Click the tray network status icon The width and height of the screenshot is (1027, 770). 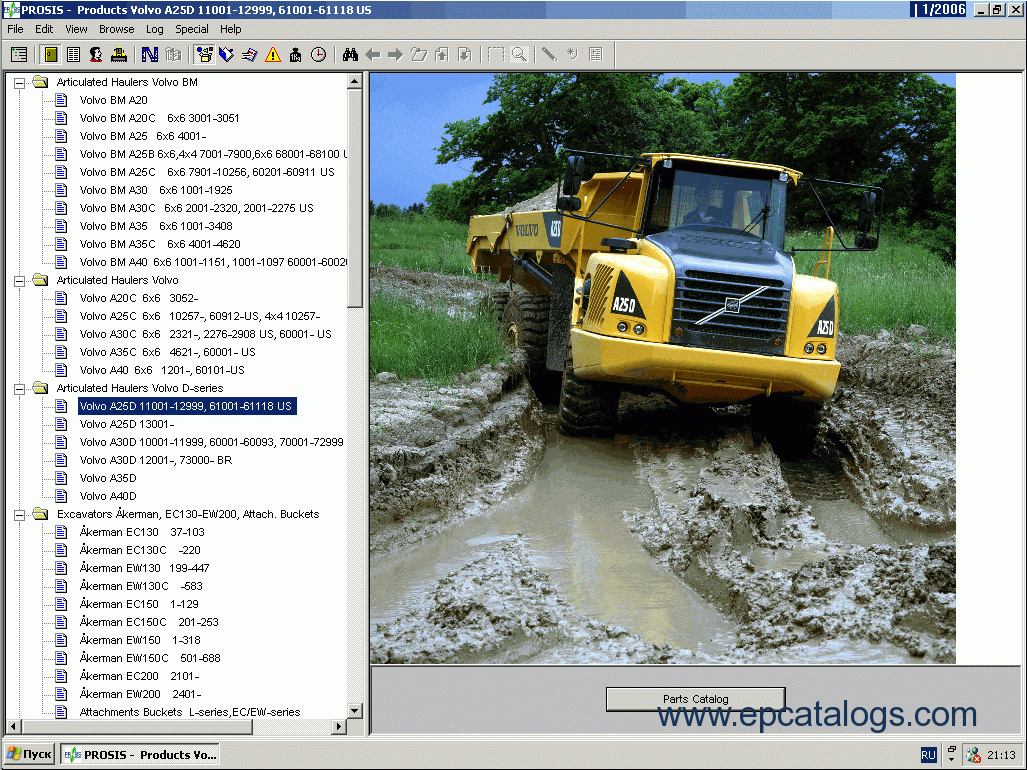click(x=973, y=755)
